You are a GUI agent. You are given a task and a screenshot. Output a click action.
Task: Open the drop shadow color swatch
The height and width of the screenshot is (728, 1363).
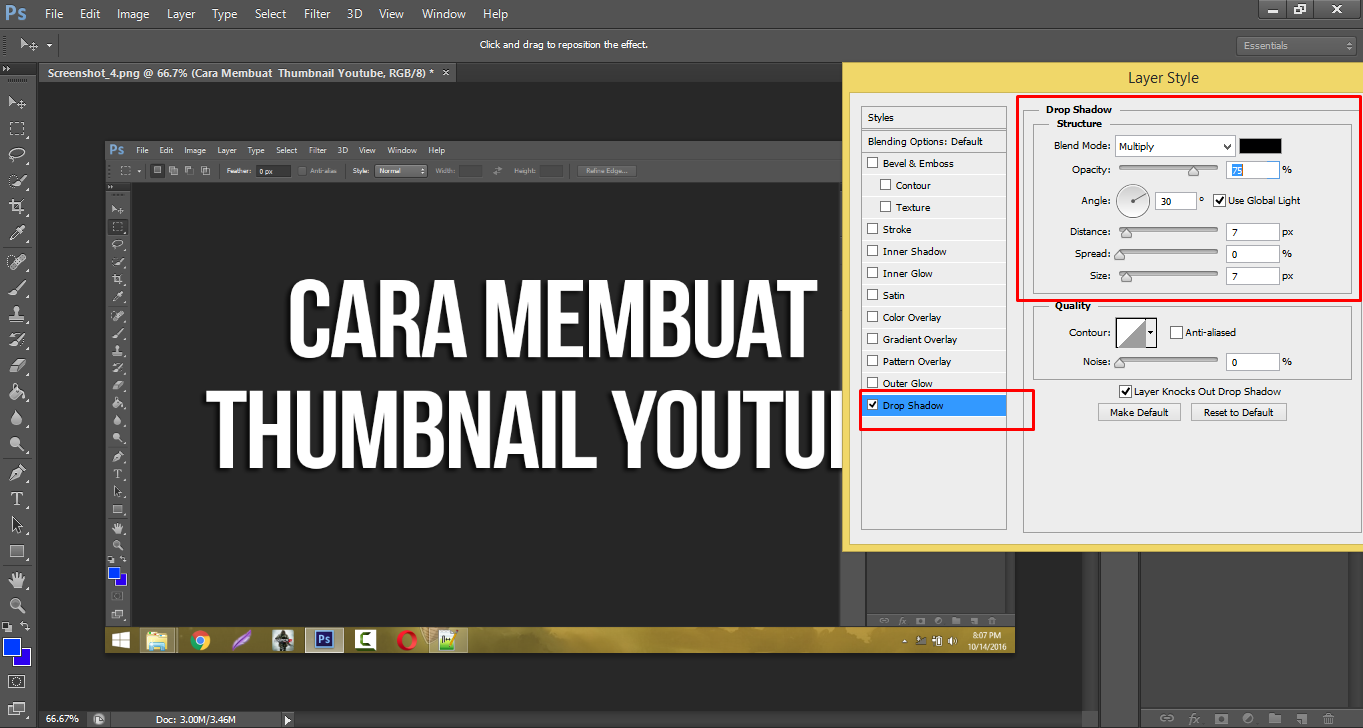point(1259,145)
